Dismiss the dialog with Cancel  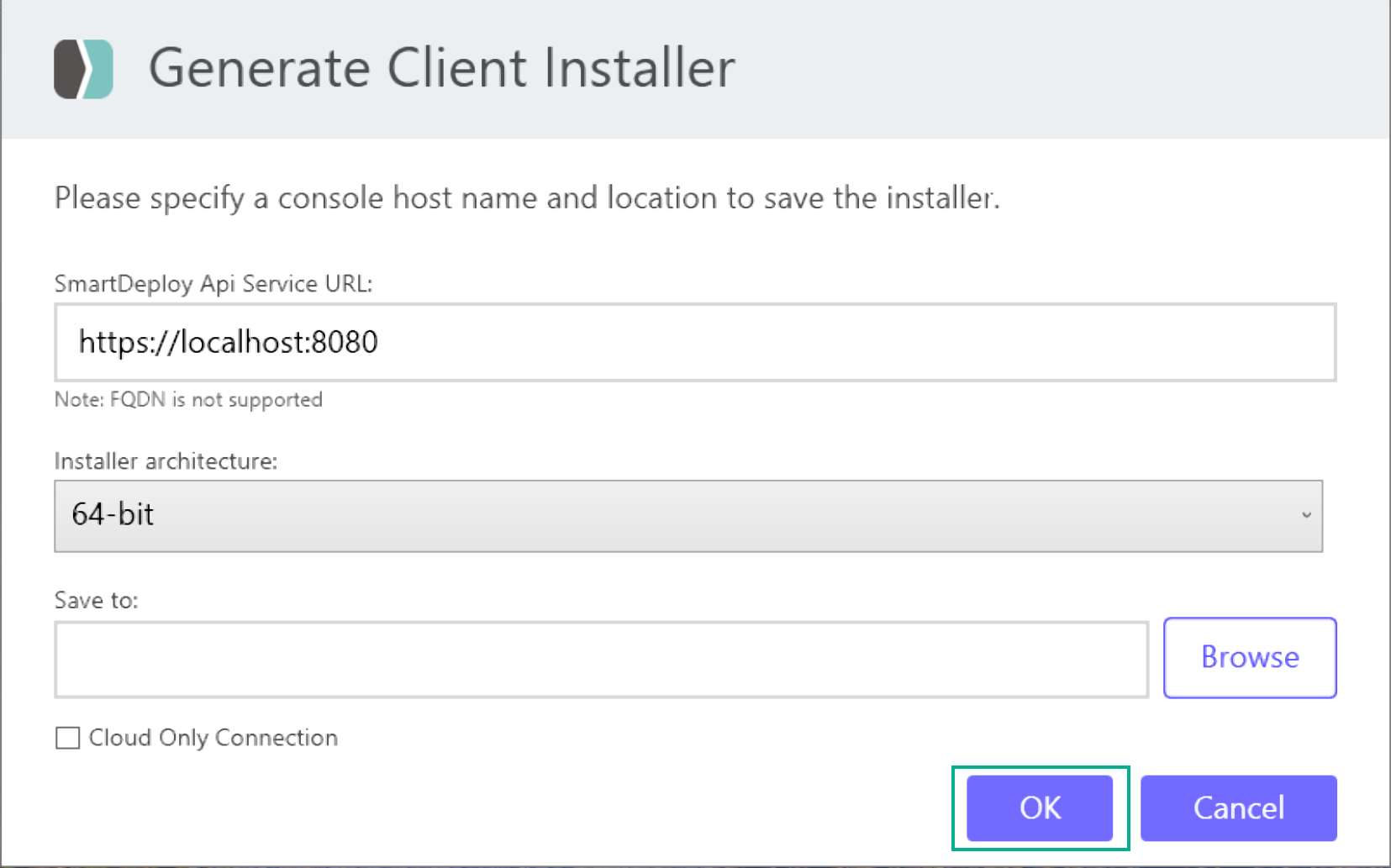tap(1239, 808)
